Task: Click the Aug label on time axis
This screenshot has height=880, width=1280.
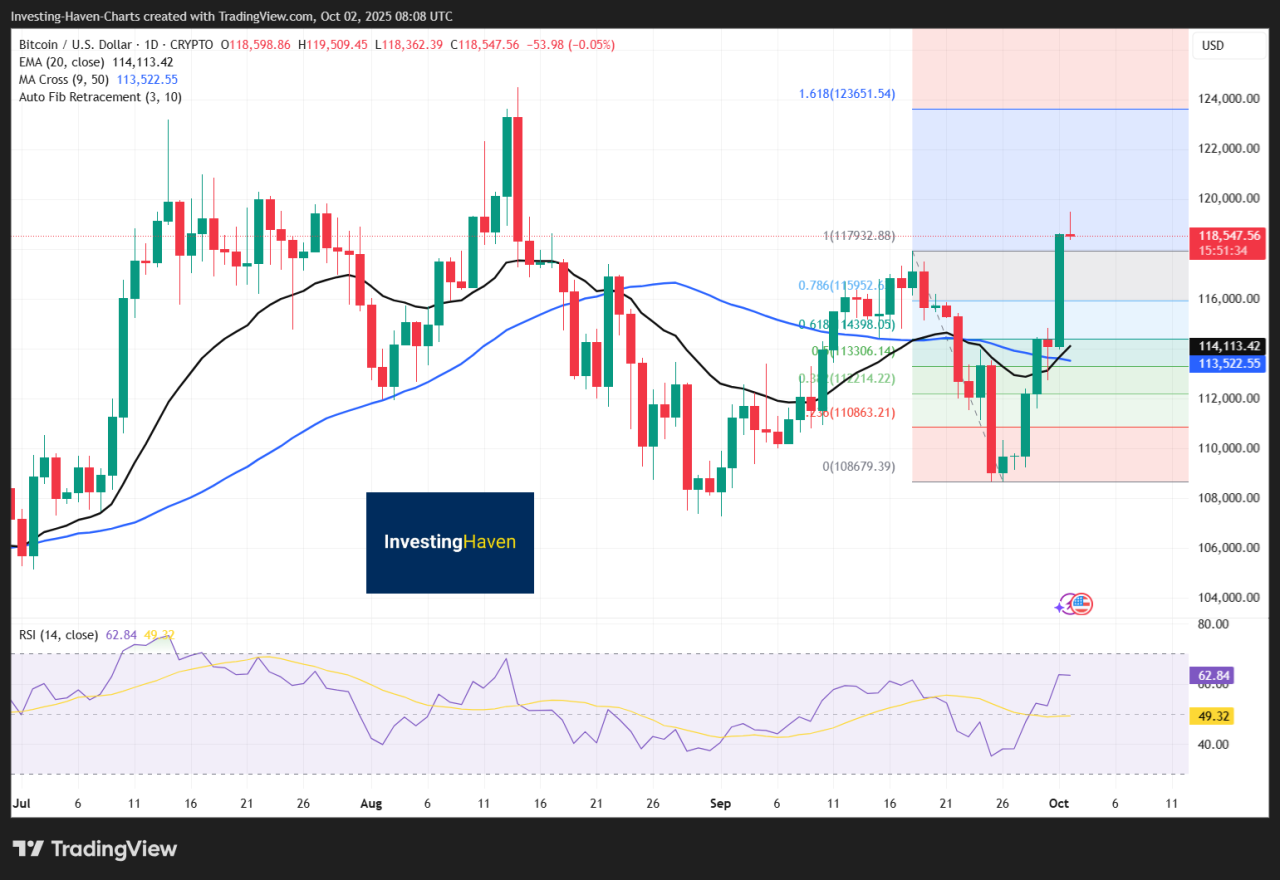Action: [x=371, y=803]
